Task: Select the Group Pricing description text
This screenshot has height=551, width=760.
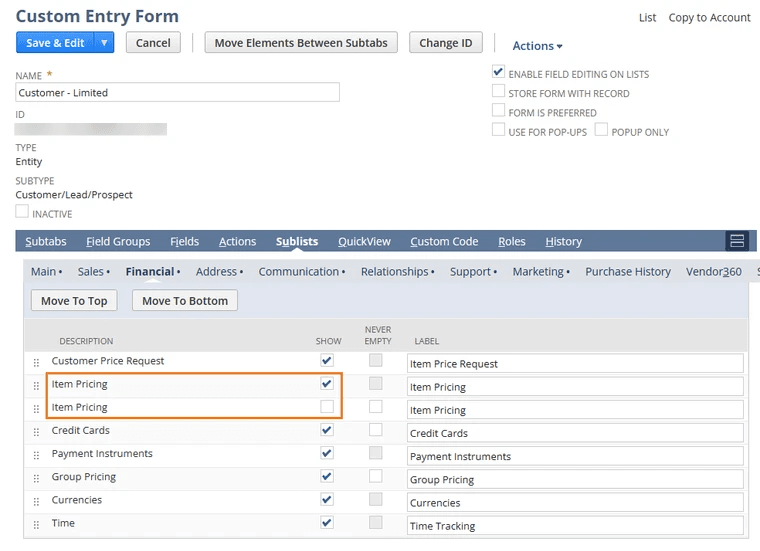Action: click(x=84, y=477)
